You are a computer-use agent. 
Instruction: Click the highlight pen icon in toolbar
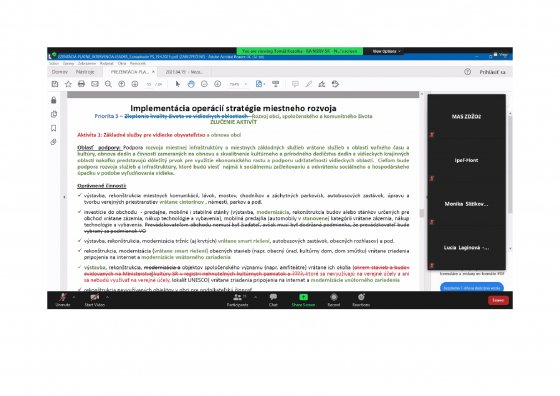tap(309, 84)
